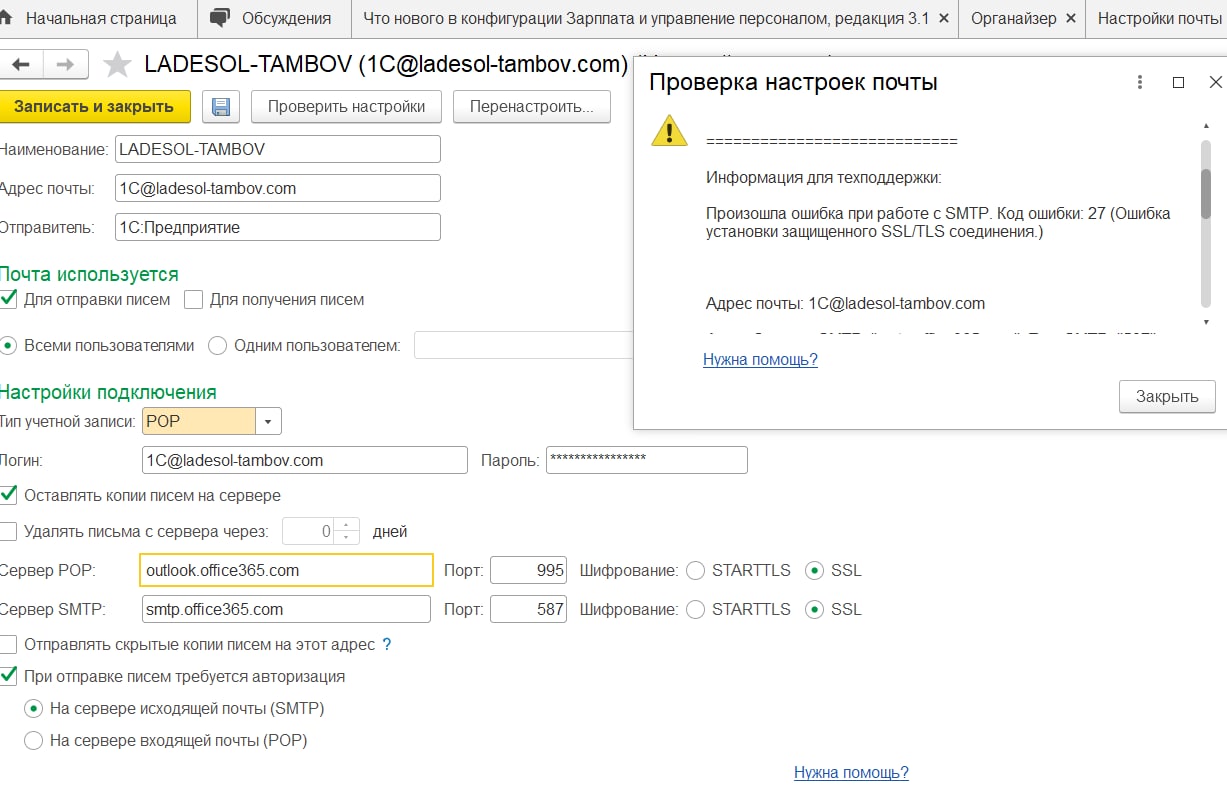Click the question mark help icon
This screenshot has height=794, width=1227.
pos(387,645)
